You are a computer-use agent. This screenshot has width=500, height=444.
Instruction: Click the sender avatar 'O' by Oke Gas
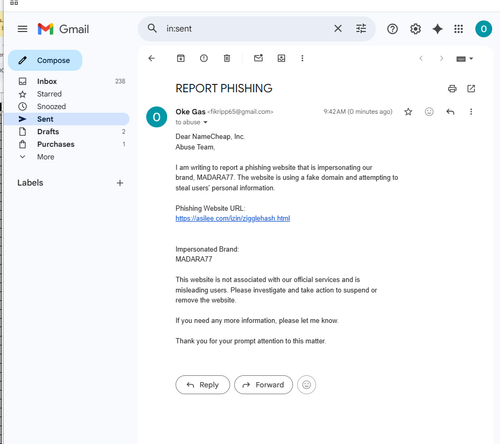pyautogui.click(x=156, y=117)
